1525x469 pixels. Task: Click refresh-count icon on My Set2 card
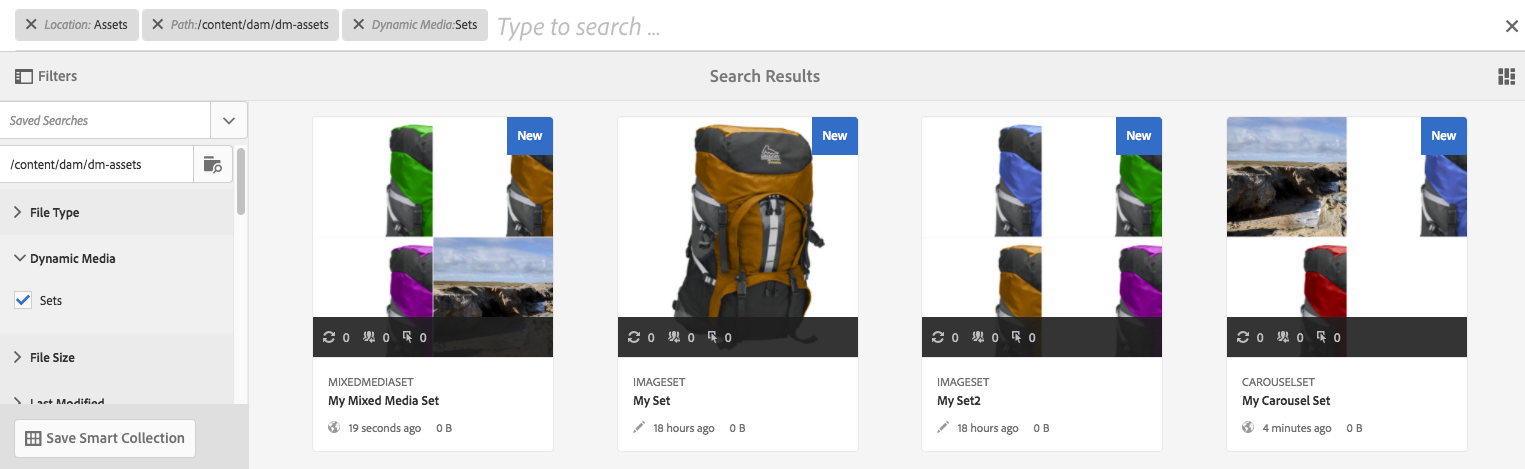pos(938,337)
